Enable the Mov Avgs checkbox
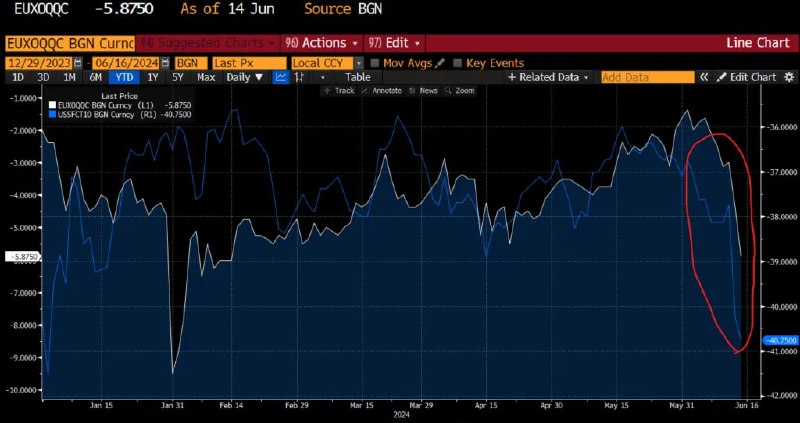 pyautogui.click(x=374, y=63)
